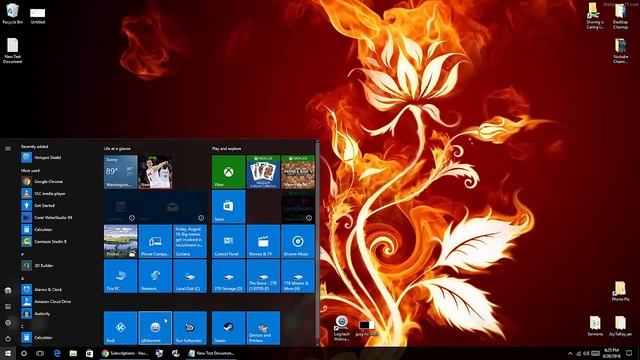Launch qBittorrent tile
Image resolution: width=640 pixels, height=360 pixels.
click(155, 328)
